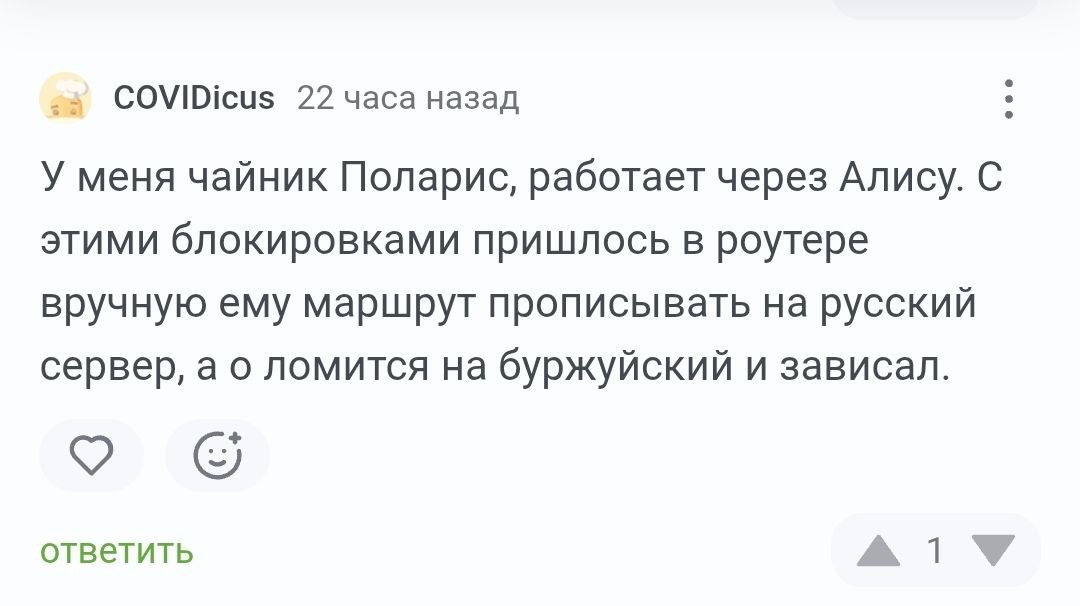Click the word "блокировками" in the comment
The width and height of the screenshot is (1080, 606).
click(x=274, y=243)
